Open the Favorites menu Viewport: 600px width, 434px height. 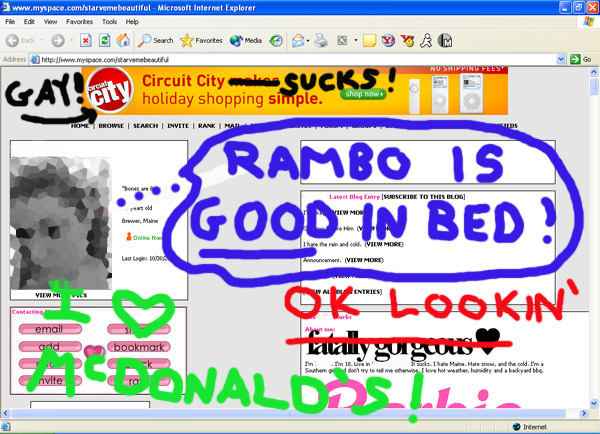pos(79,22)
